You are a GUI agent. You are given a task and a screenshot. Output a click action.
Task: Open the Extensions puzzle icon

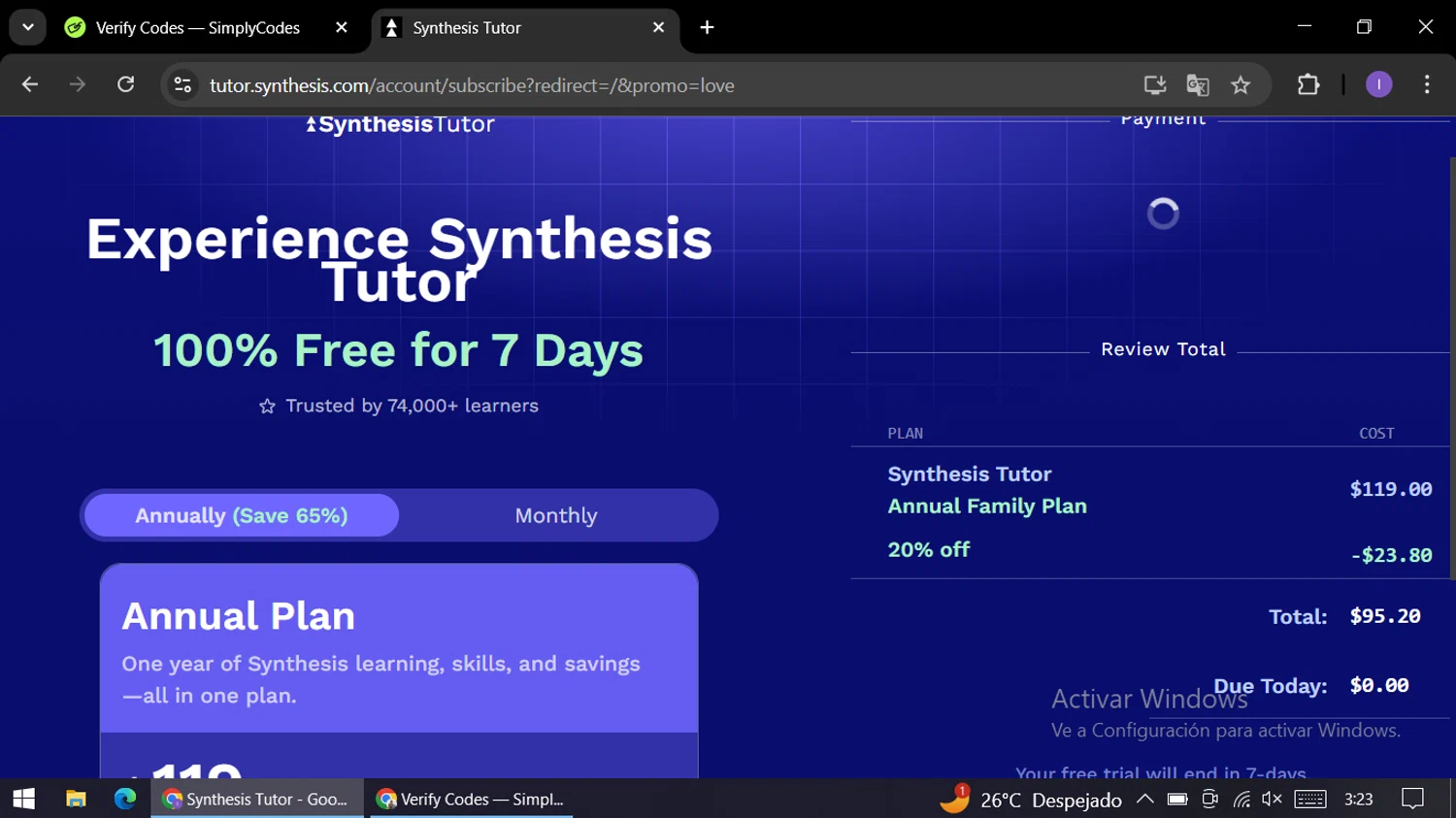click(x=1308, y=85)
